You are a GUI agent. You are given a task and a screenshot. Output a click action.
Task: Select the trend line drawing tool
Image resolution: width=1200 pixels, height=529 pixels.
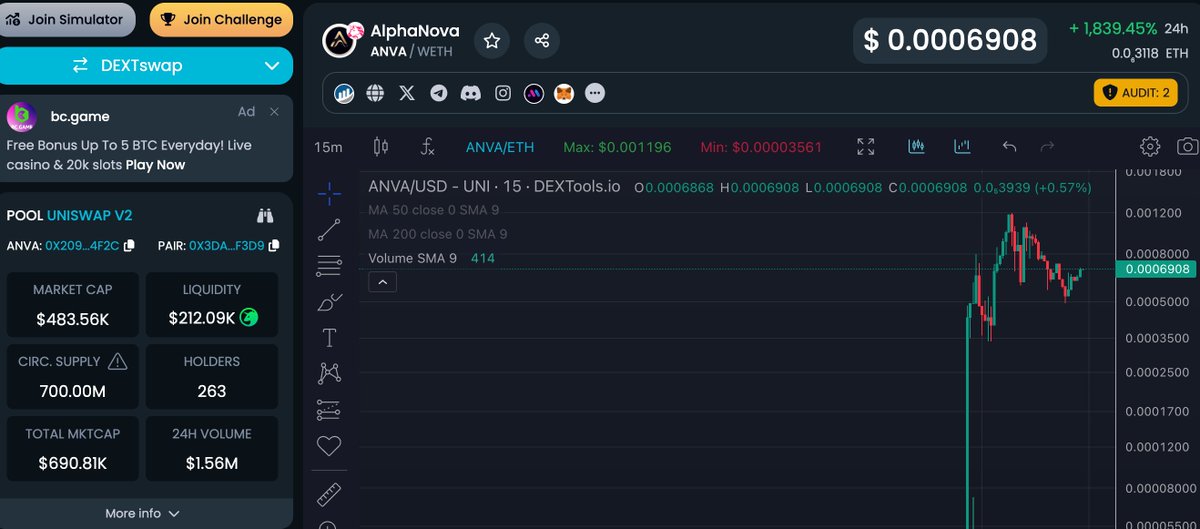[329, 230]
